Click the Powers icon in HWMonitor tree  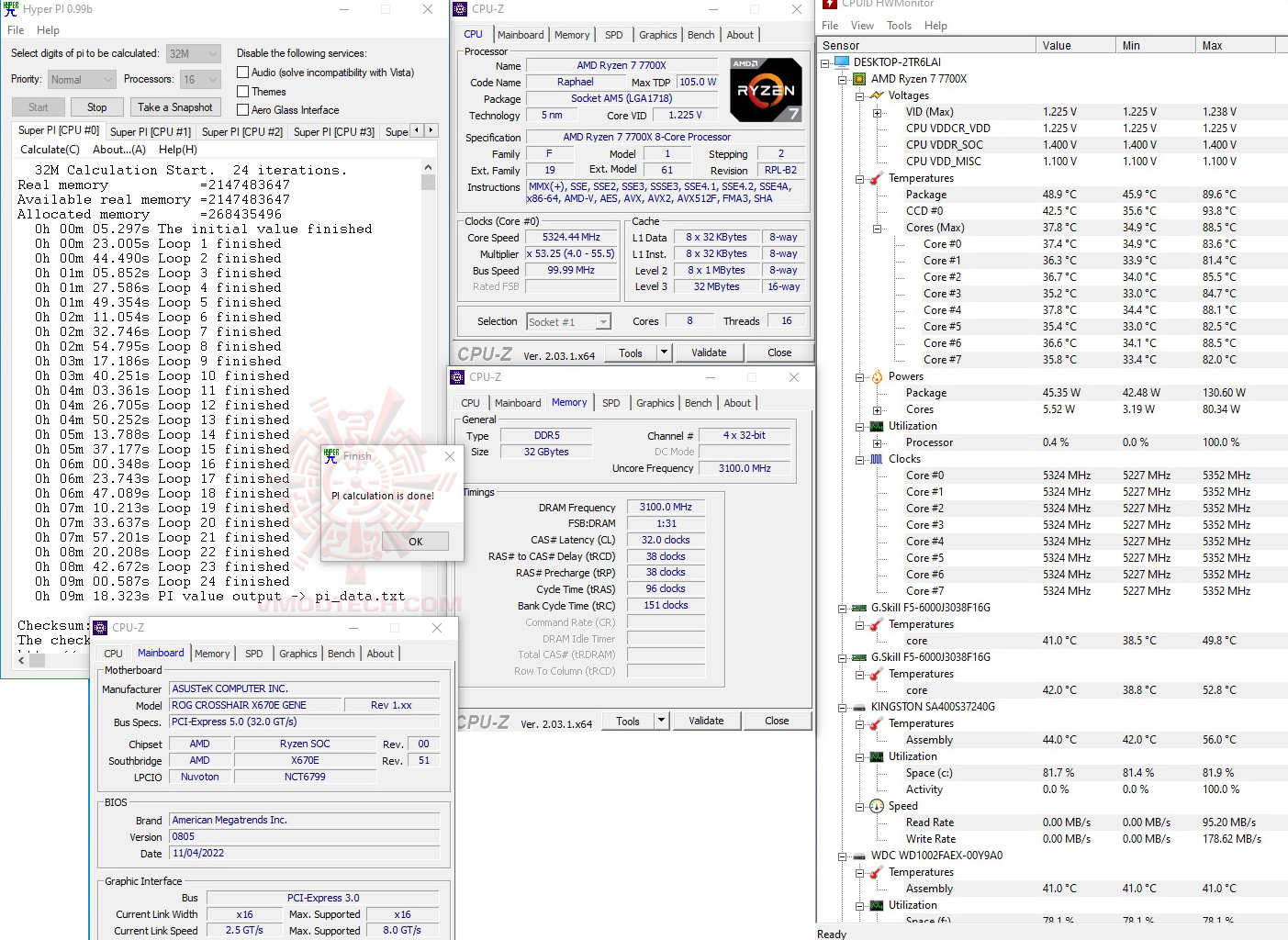875,376
